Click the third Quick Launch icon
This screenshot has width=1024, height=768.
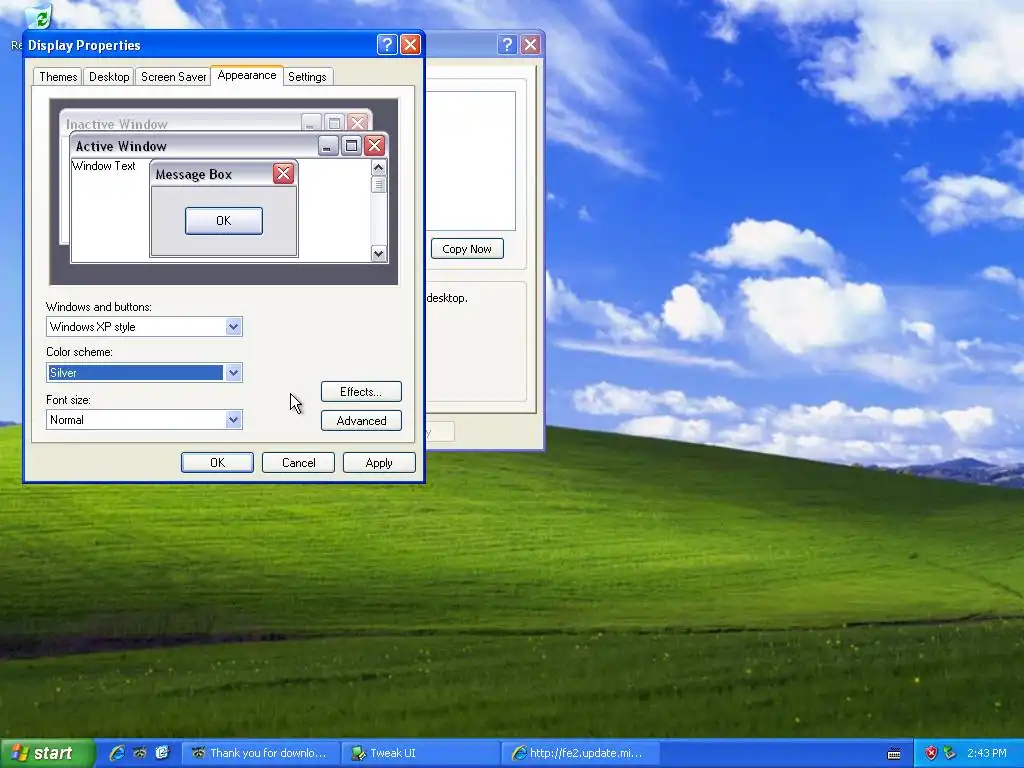click(x=162, y=753)
